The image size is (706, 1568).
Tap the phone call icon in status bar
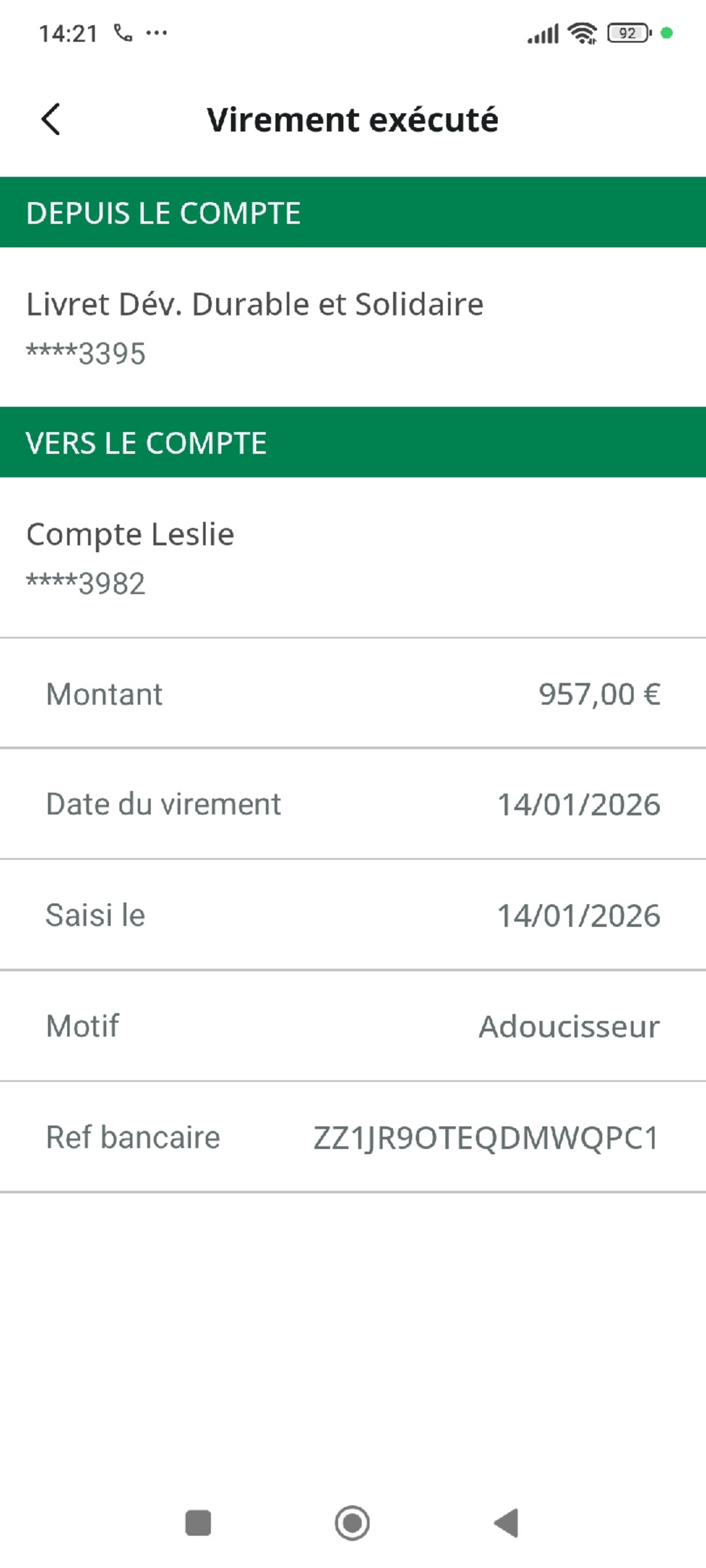coord(123,33)
